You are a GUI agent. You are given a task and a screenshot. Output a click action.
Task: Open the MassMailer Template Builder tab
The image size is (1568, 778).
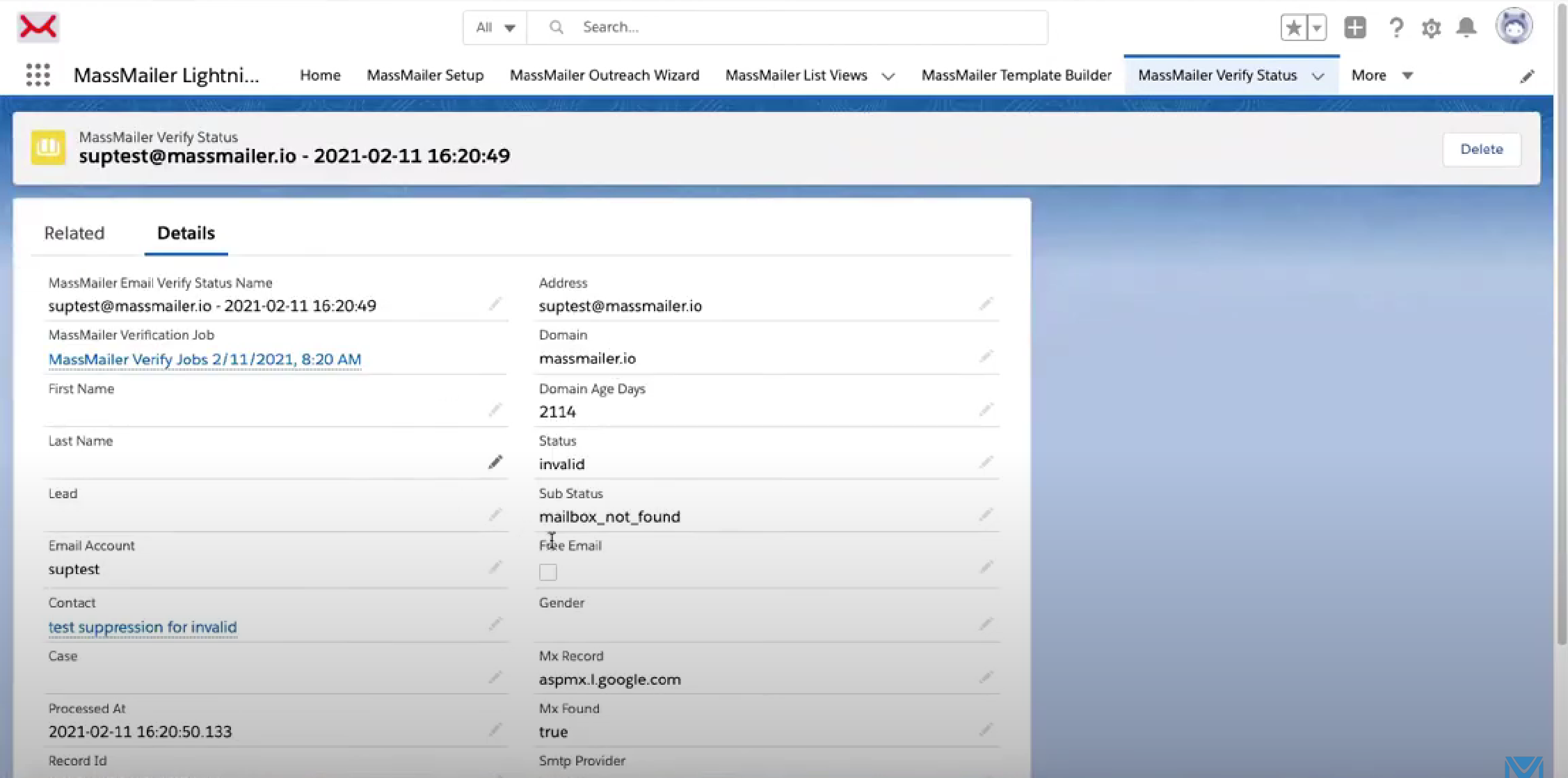[x=1016, y=75]
